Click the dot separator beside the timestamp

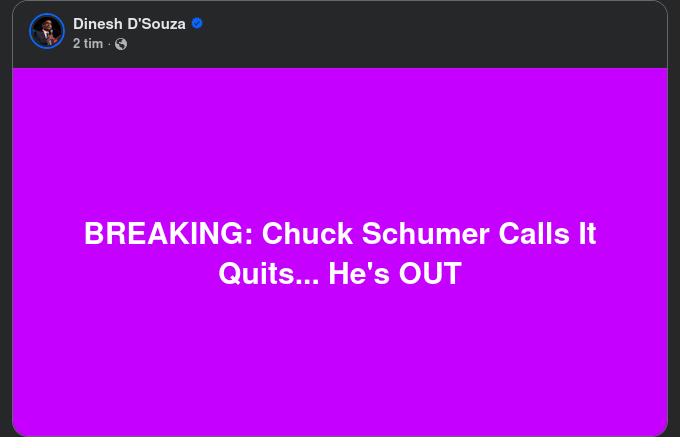point(109,44)
